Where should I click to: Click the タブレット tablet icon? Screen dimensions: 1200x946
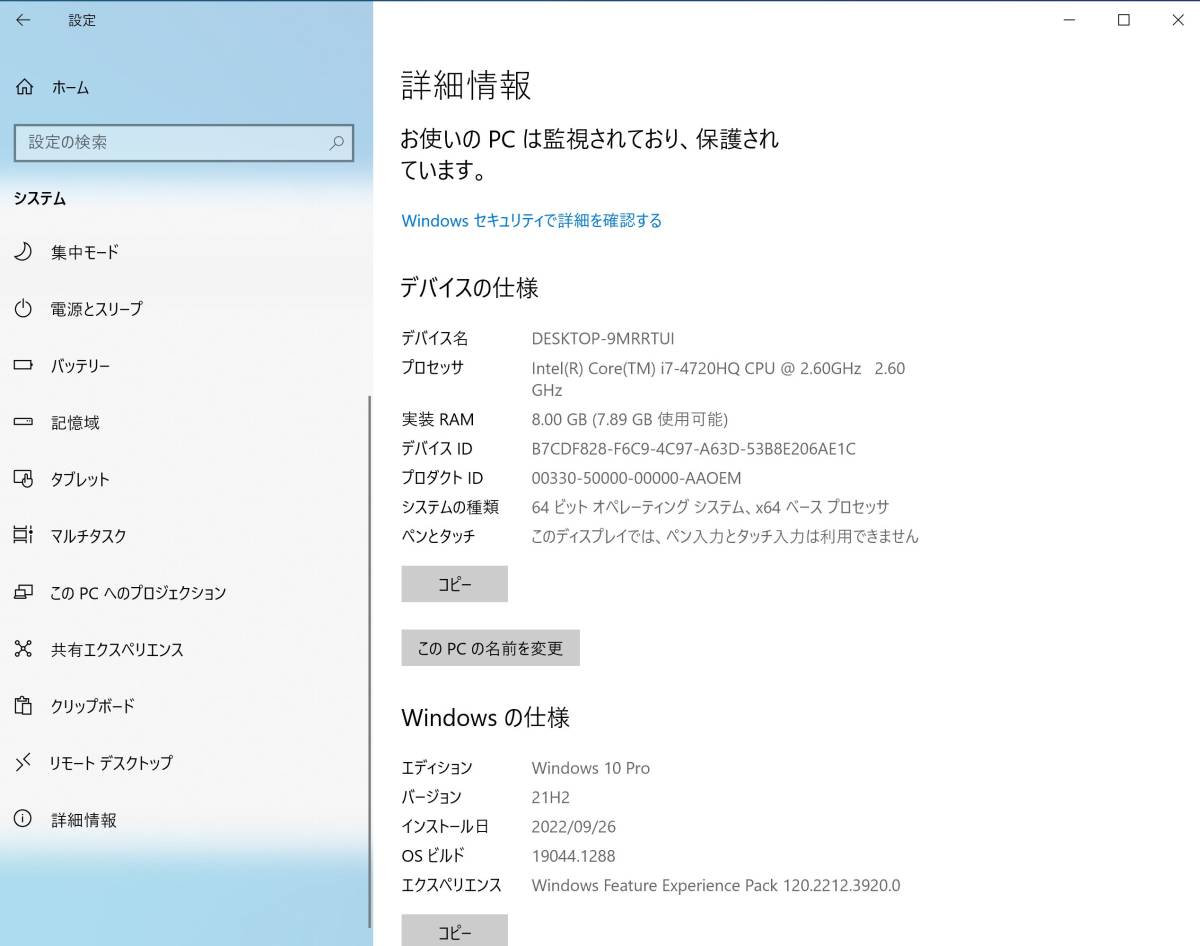click(x=23, y=479)
